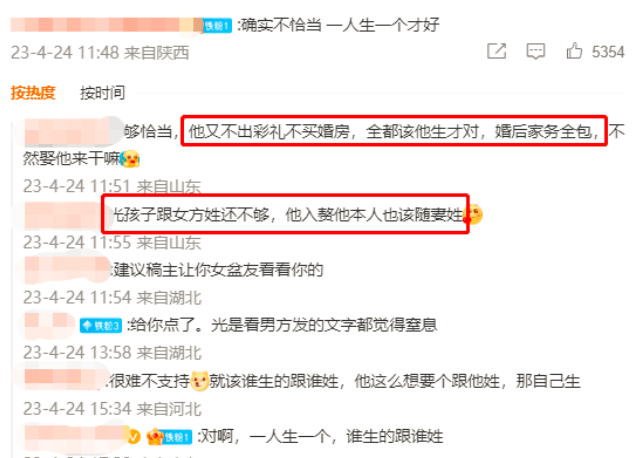Click the 铁粉3 fan badge
The height and width of the screenshot is (458, 634).
click(101, 325)
